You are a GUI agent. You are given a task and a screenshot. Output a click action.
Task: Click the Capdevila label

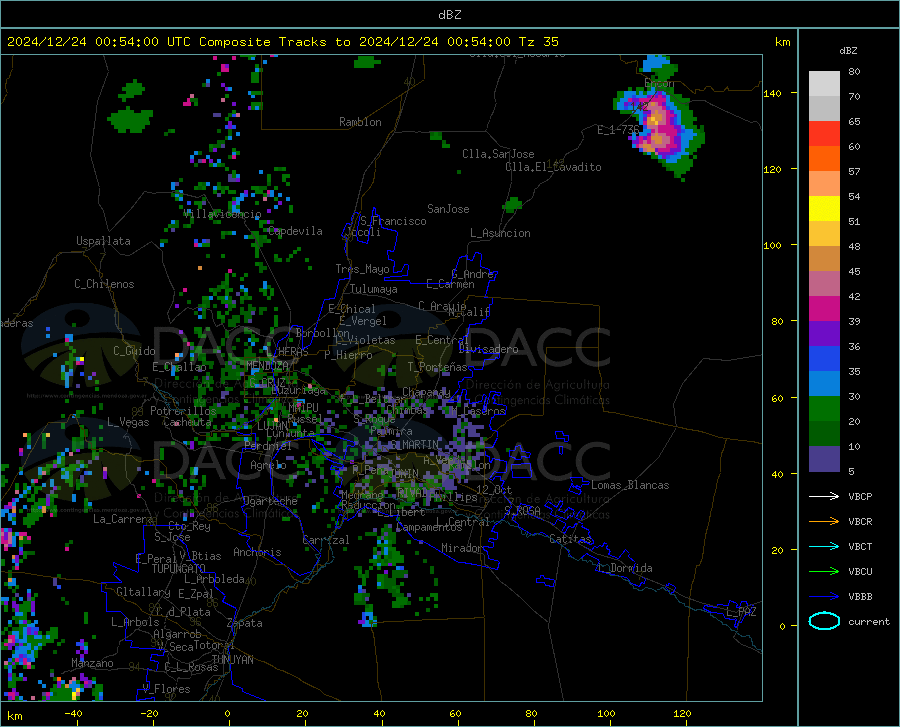[x=295, y=231]
